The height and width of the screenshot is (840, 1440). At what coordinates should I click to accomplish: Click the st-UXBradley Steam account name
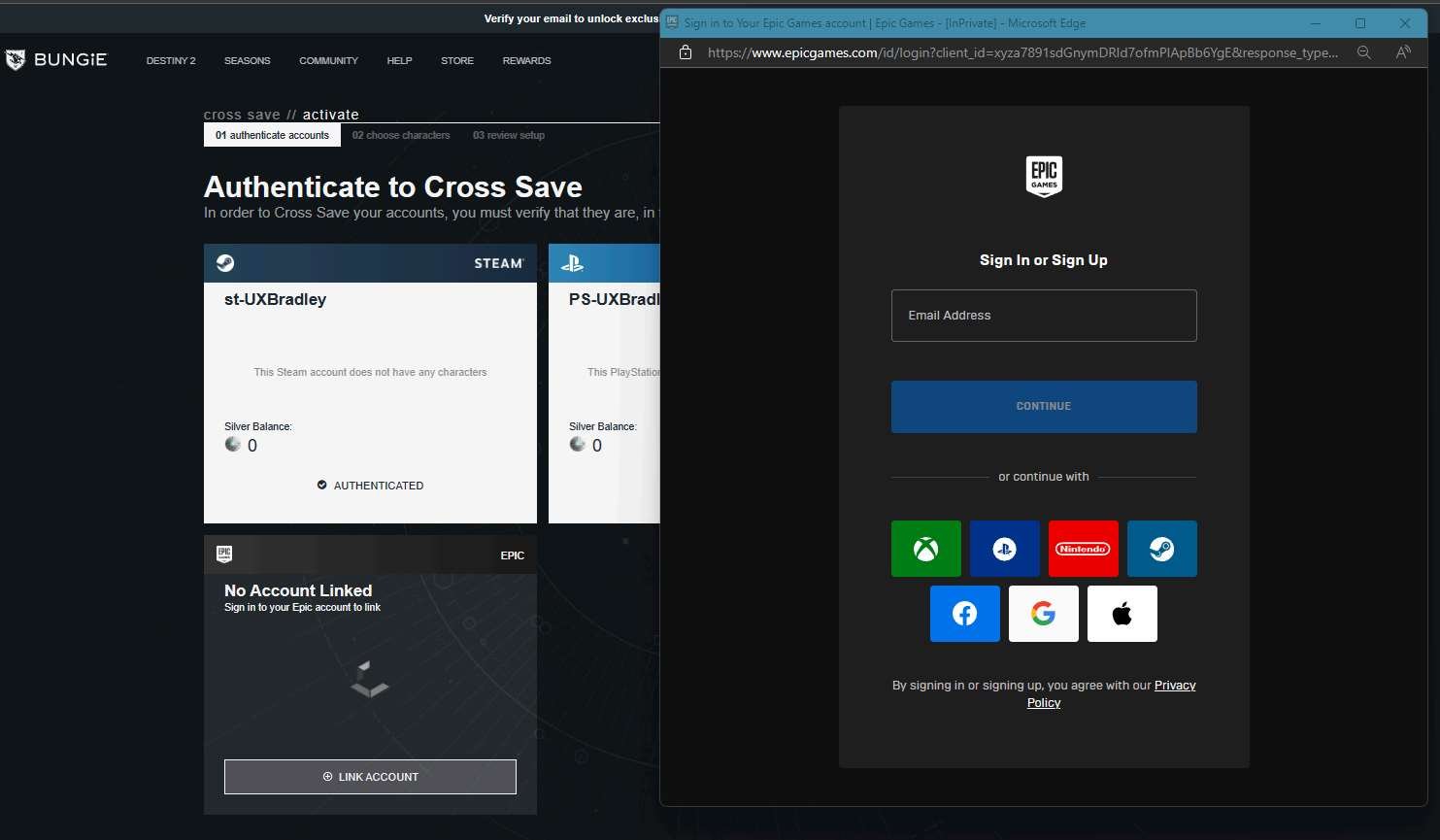coord(275,299)
